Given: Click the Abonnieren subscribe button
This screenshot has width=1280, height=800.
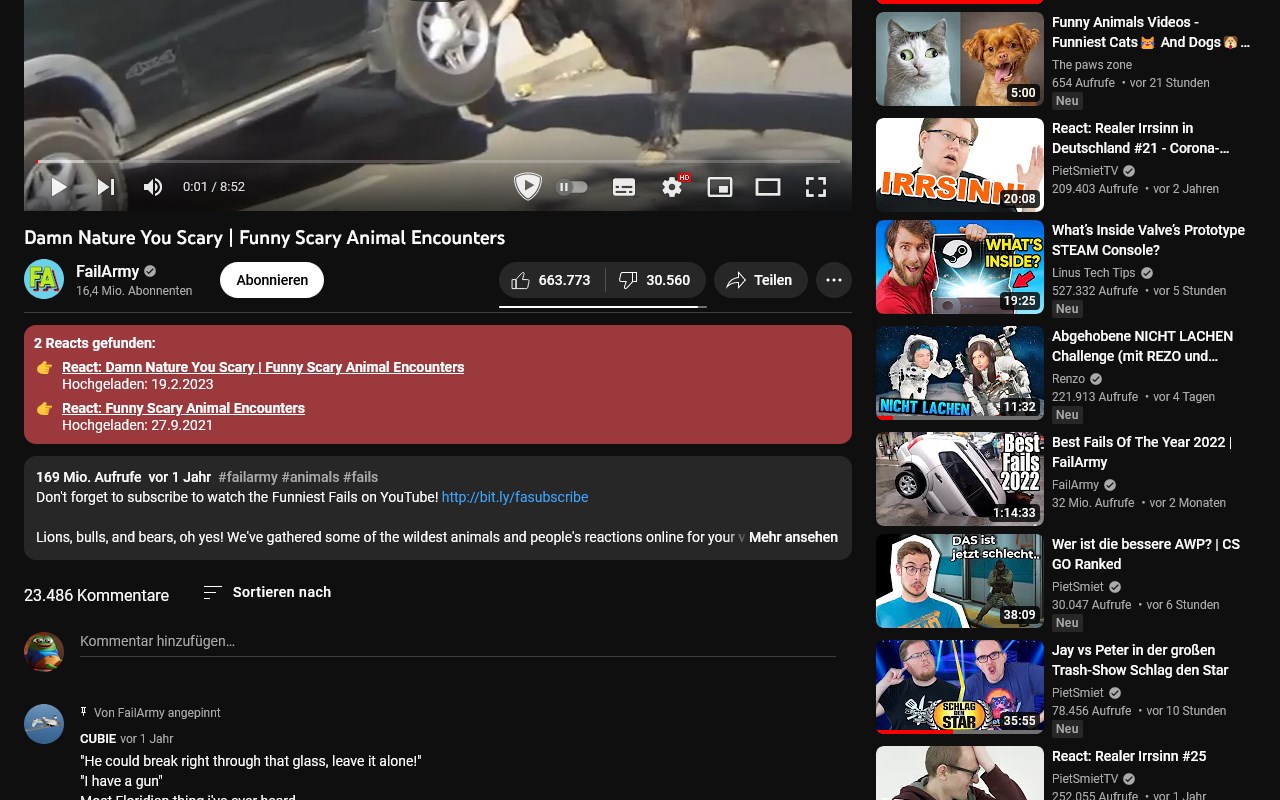Looking at the screenshot, I should [x=272, y=280].
